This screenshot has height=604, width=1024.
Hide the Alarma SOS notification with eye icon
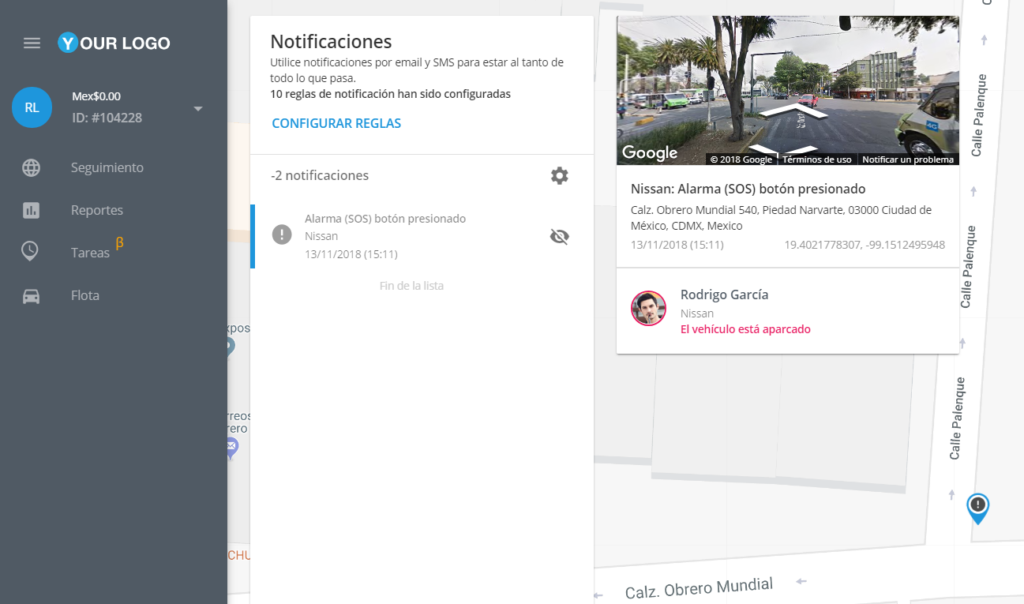559,236
